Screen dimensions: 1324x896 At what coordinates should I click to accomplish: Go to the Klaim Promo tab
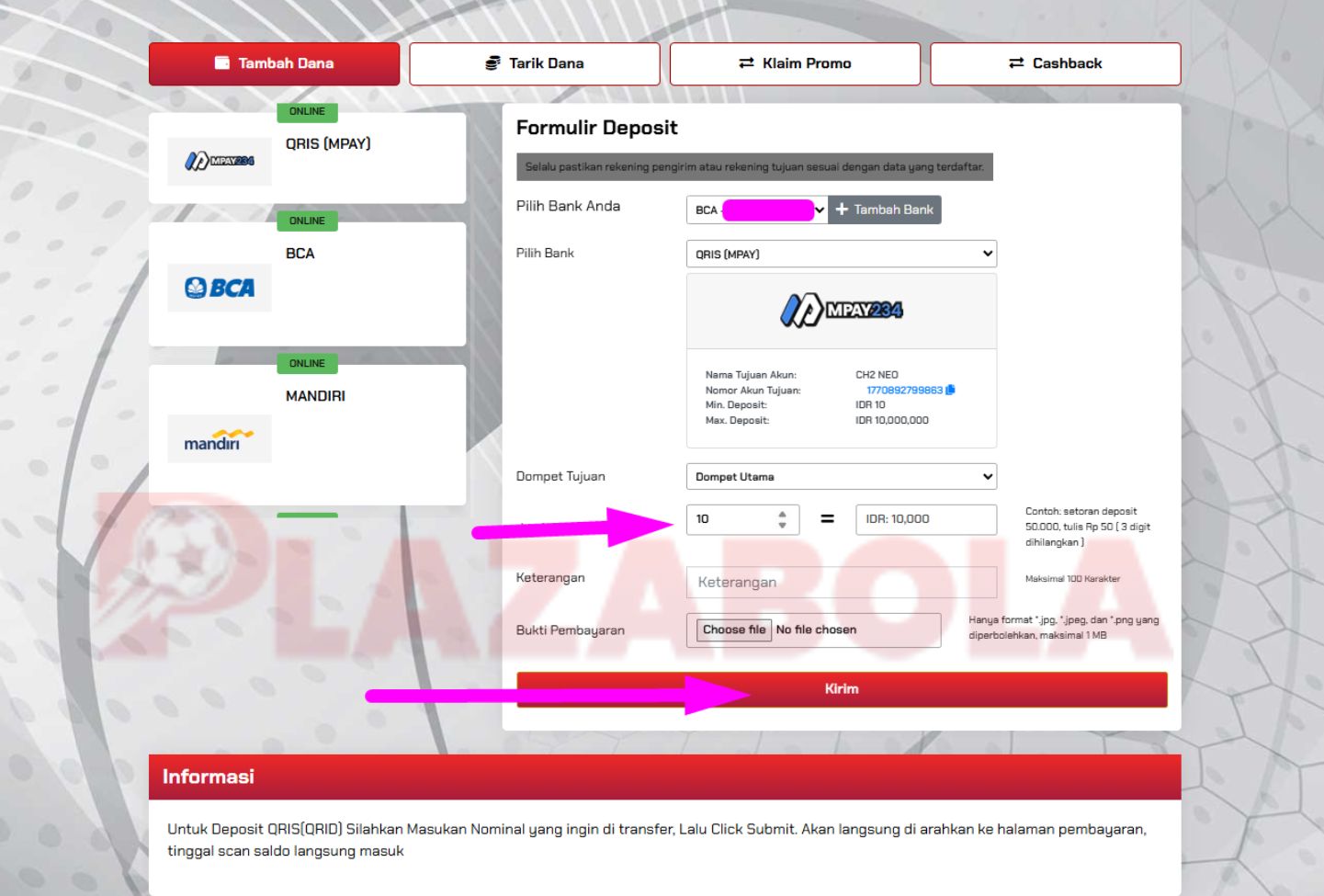(795, 63)
